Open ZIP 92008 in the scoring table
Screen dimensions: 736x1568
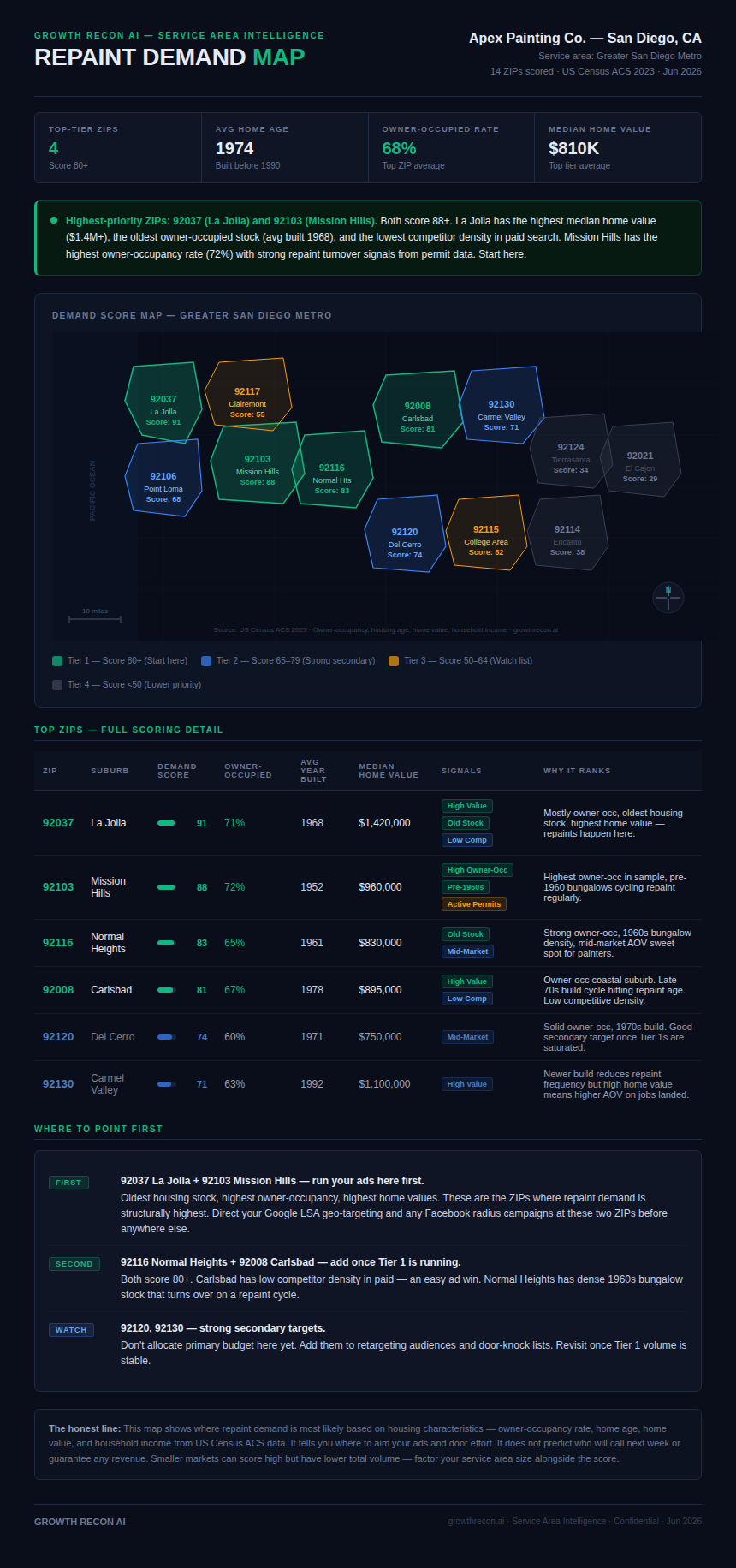tap(58, 990)
